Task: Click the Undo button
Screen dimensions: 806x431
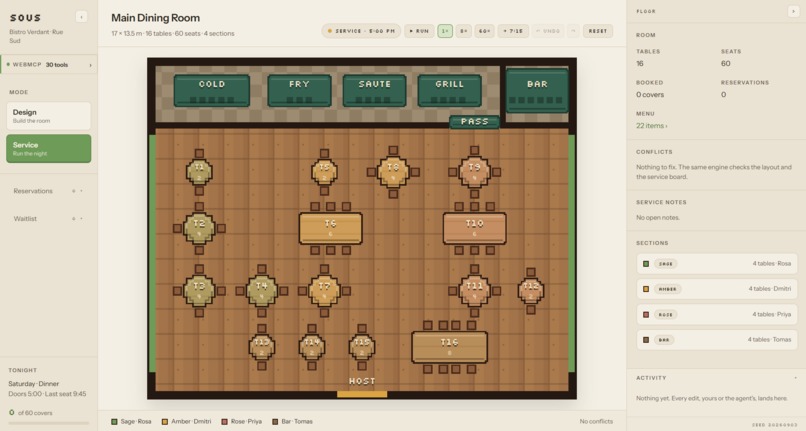Action: pyautogui.click(x=548, y=31)
